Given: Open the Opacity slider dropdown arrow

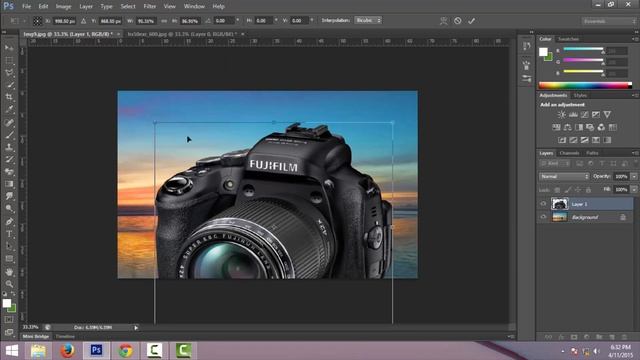Looking at the screenshot, I should pyautogui.click(x=634, y=176).
